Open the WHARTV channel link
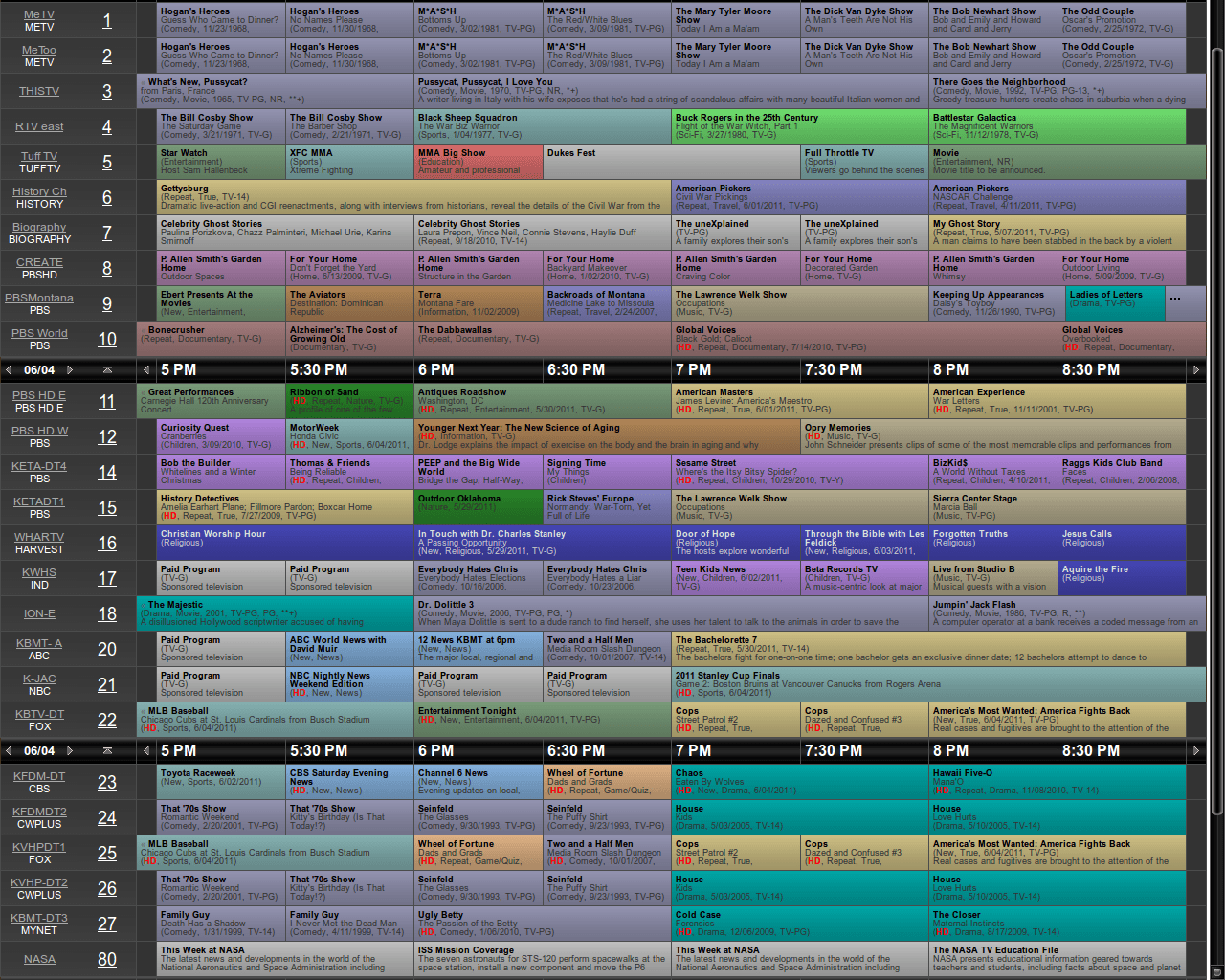 point(39,537)
